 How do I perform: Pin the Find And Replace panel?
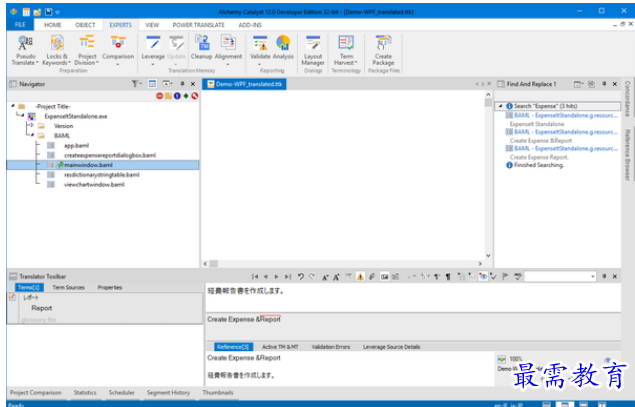pyautogui.click(x=604, y=84)
